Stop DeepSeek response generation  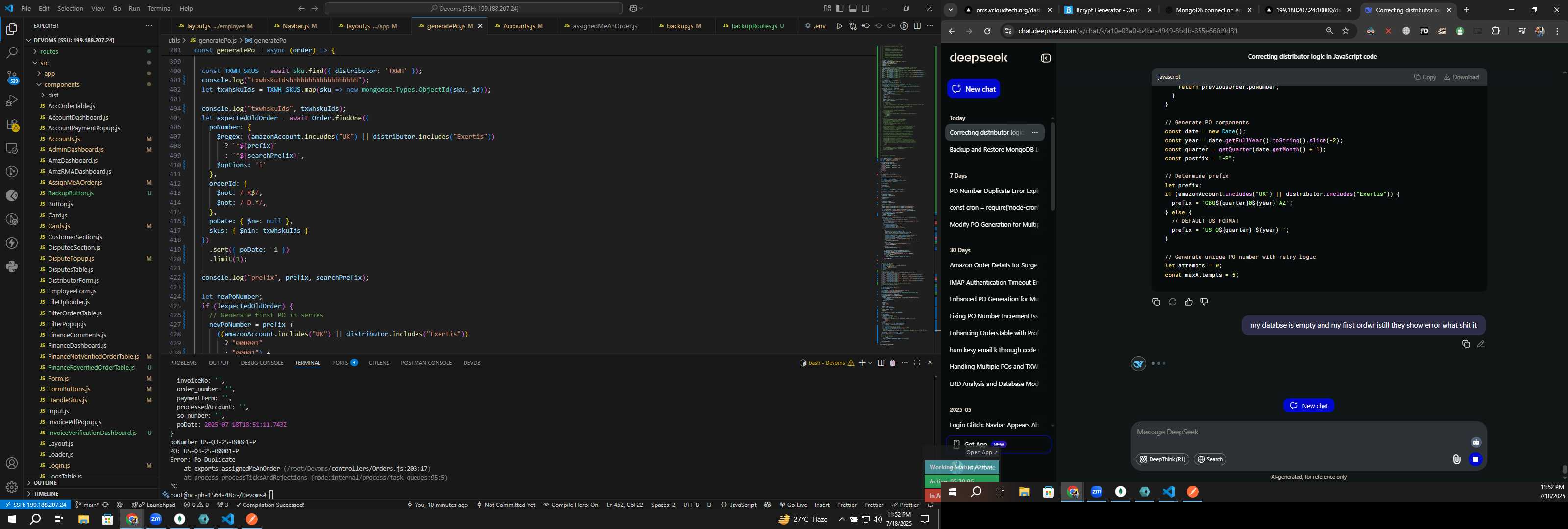coord(1475,459)
